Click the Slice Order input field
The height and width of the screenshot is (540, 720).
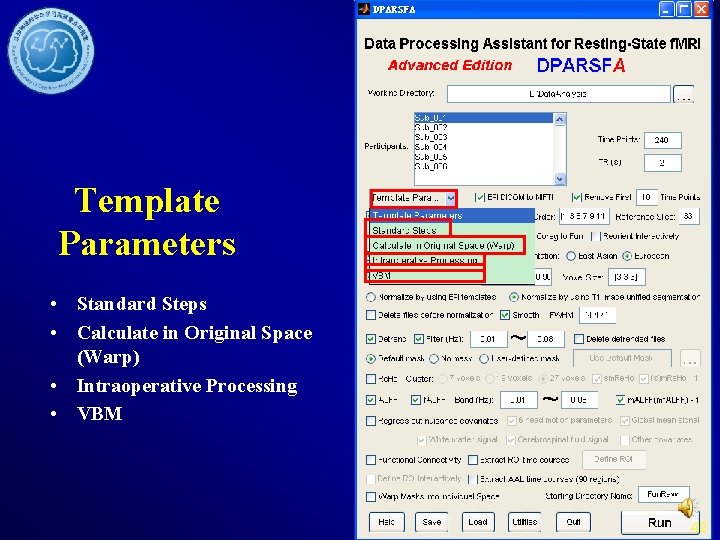pyautogui.click(x=584, y=216)
